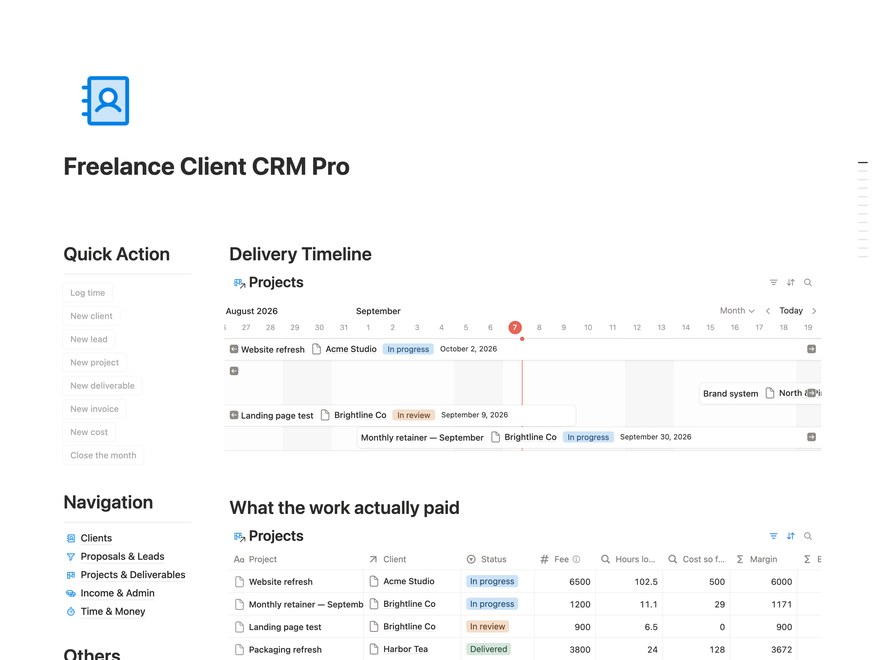Screen dimensions: 880x660
Task: Click the New invoice quick action
Action: [94, 409]
